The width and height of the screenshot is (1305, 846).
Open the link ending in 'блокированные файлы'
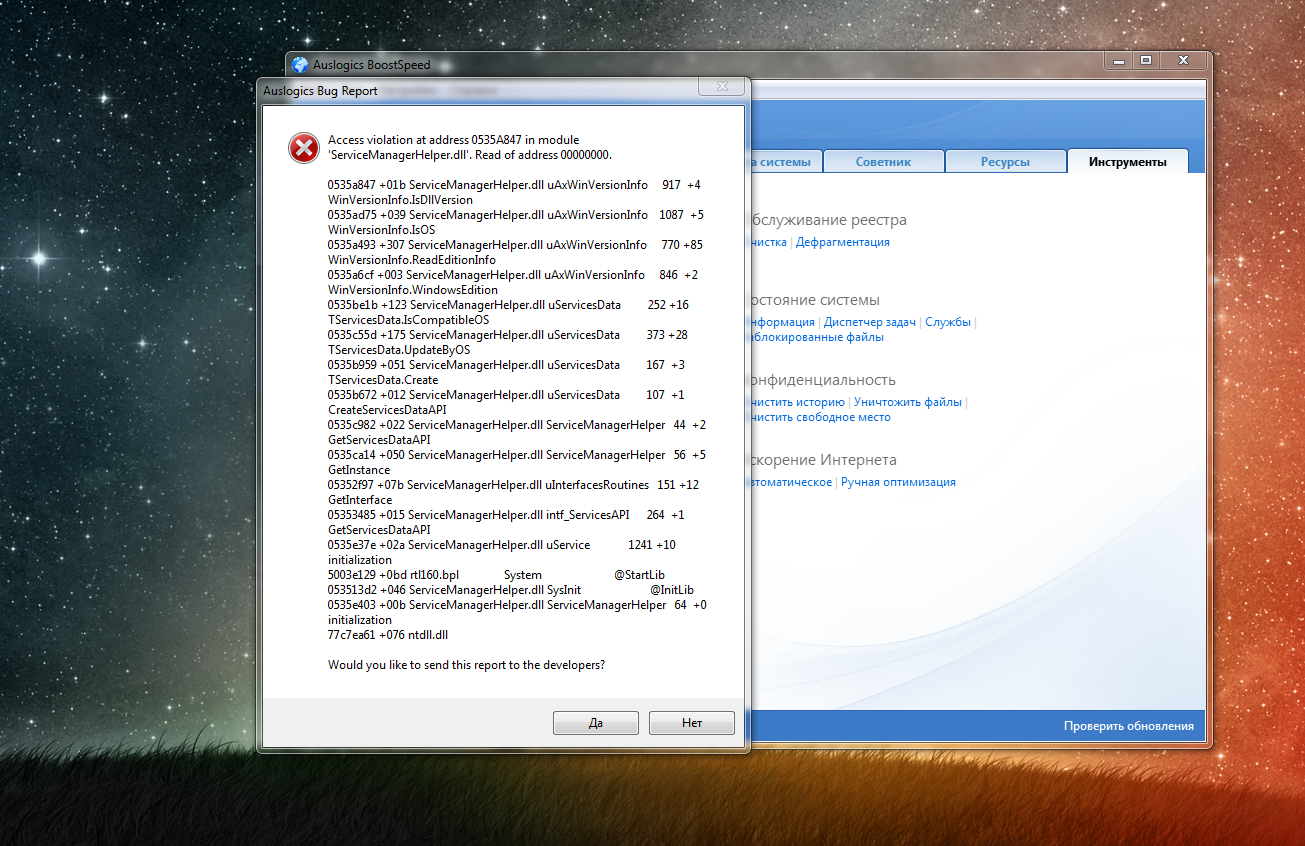[815, 337]
